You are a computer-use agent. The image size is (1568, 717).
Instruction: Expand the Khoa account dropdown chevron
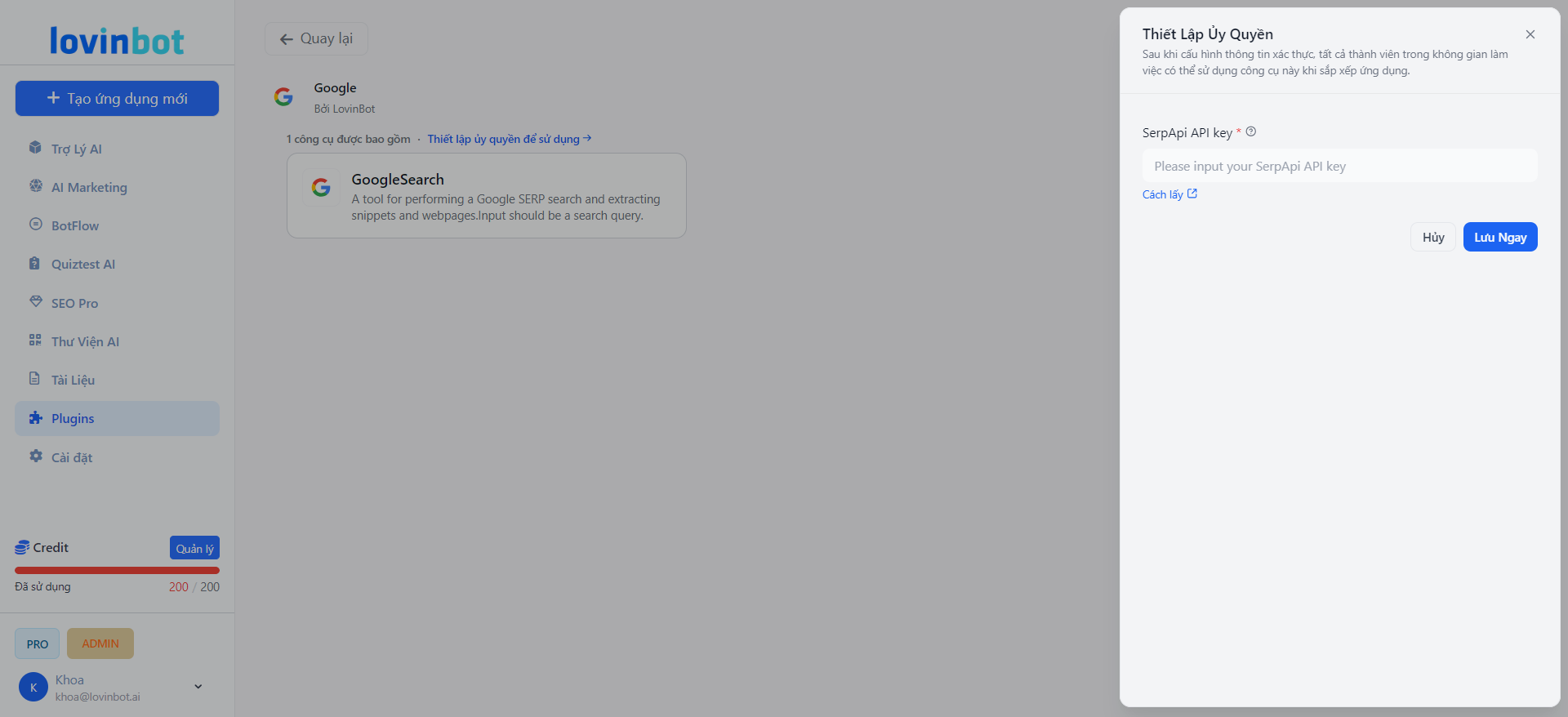(198, 687)
